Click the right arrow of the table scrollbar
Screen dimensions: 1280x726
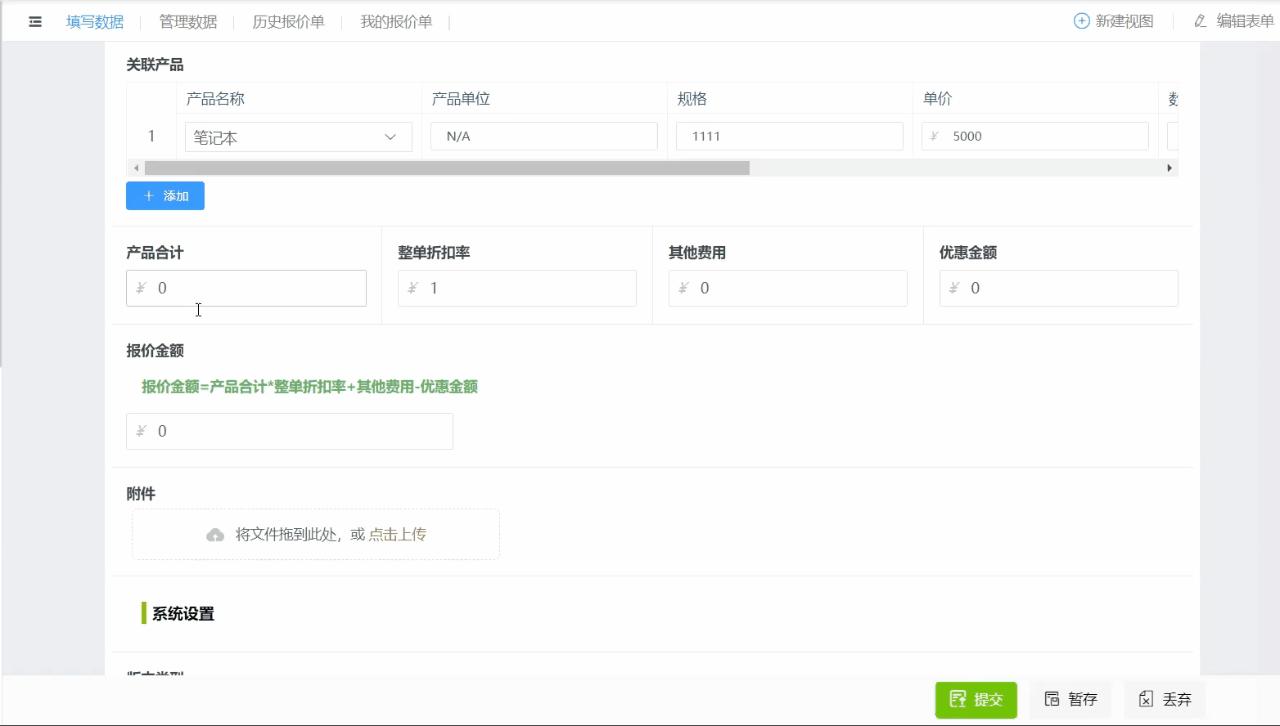coord(1170,167)
